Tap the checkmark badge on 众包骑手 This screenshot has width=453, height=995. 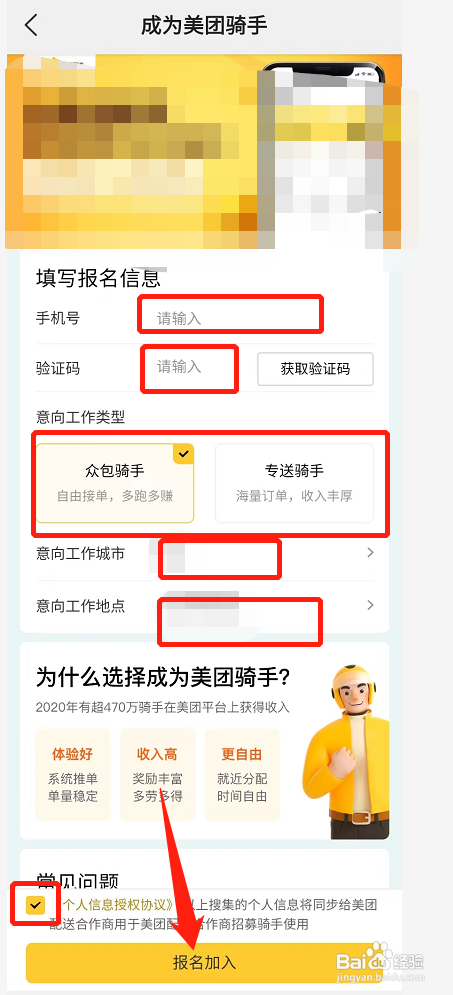click(183, 454)
